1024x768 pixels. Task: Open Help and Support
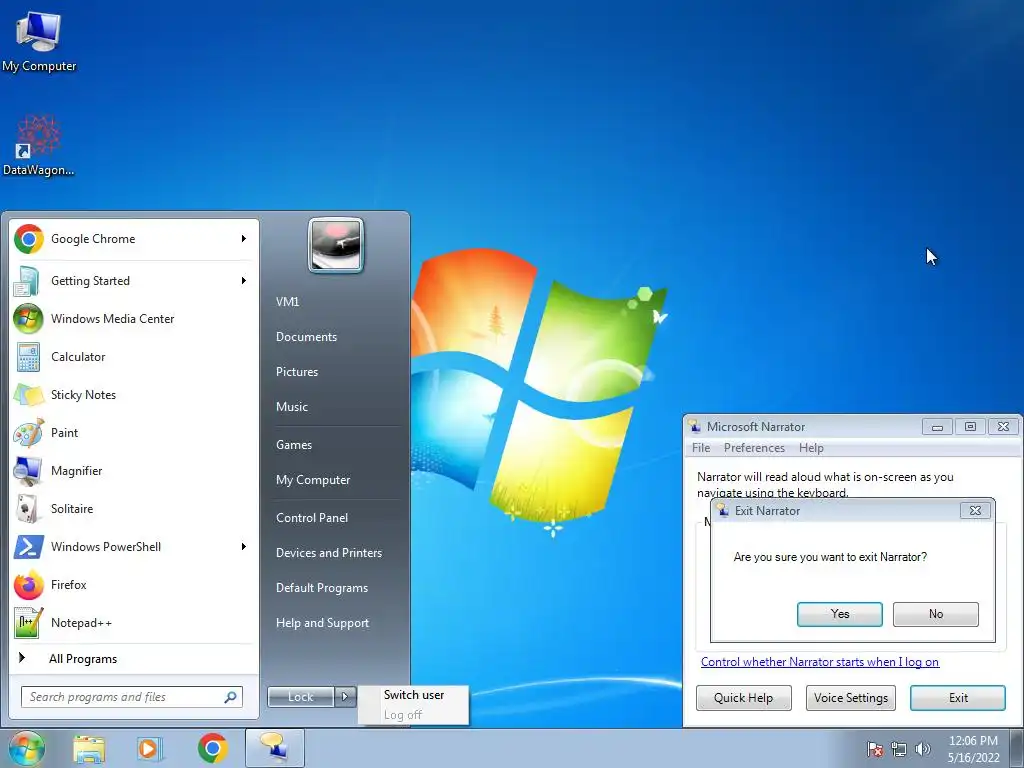pyautogui.click(x=323, y=623)
